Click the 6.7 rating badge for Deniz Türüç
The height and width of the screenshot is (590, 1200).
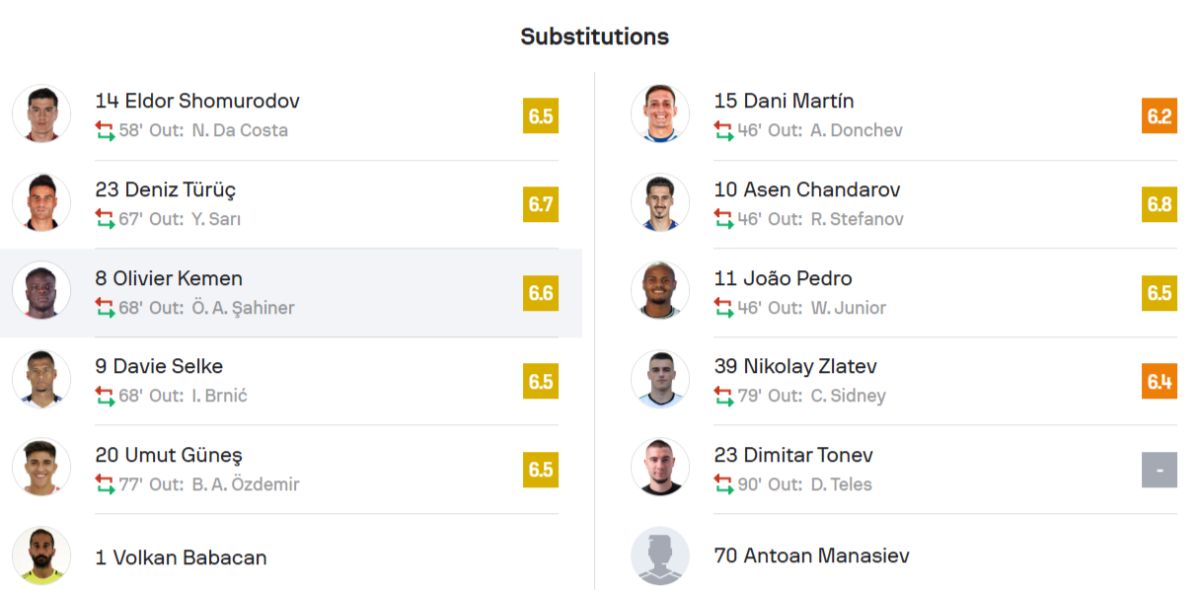point(541,204)
